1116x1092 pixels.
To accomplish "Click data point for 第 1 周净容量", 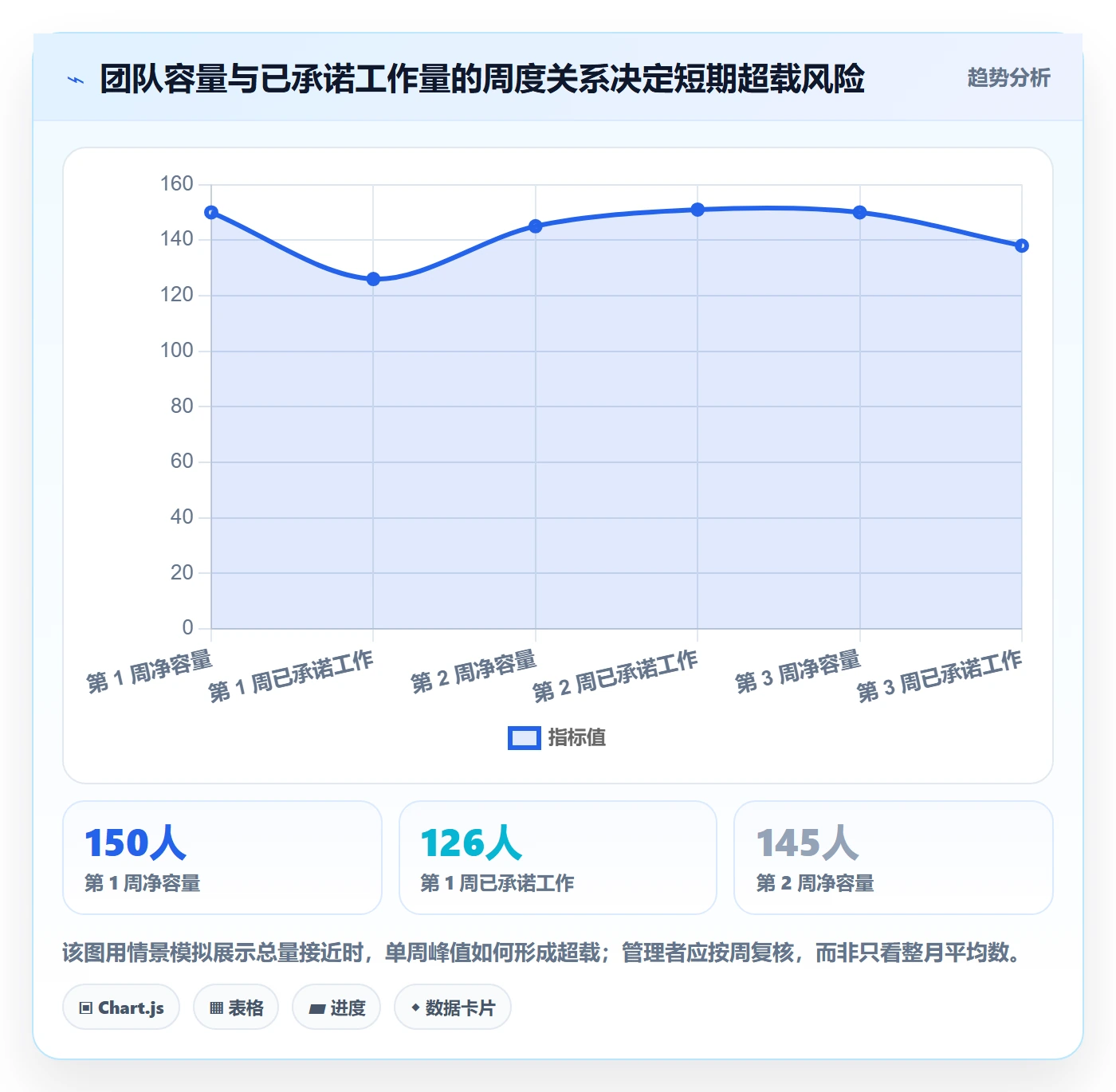I will (211, 213).
